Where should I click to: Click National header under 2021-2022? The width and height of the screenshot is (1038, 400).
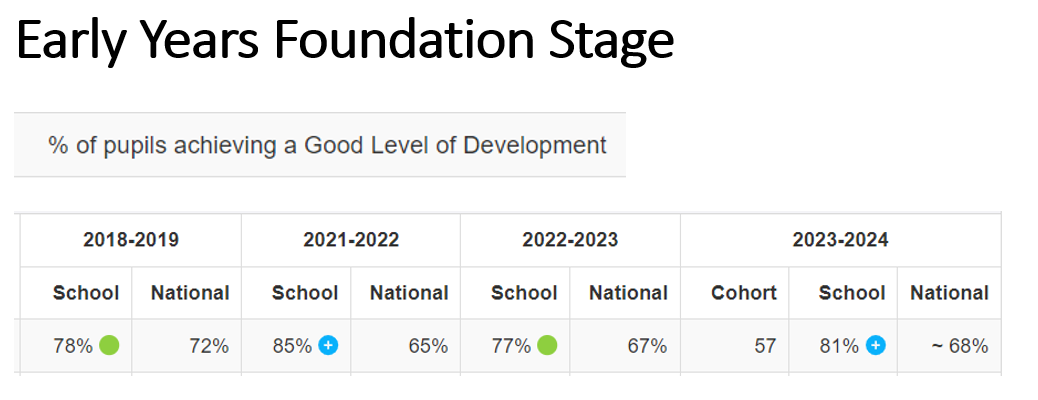409,293
